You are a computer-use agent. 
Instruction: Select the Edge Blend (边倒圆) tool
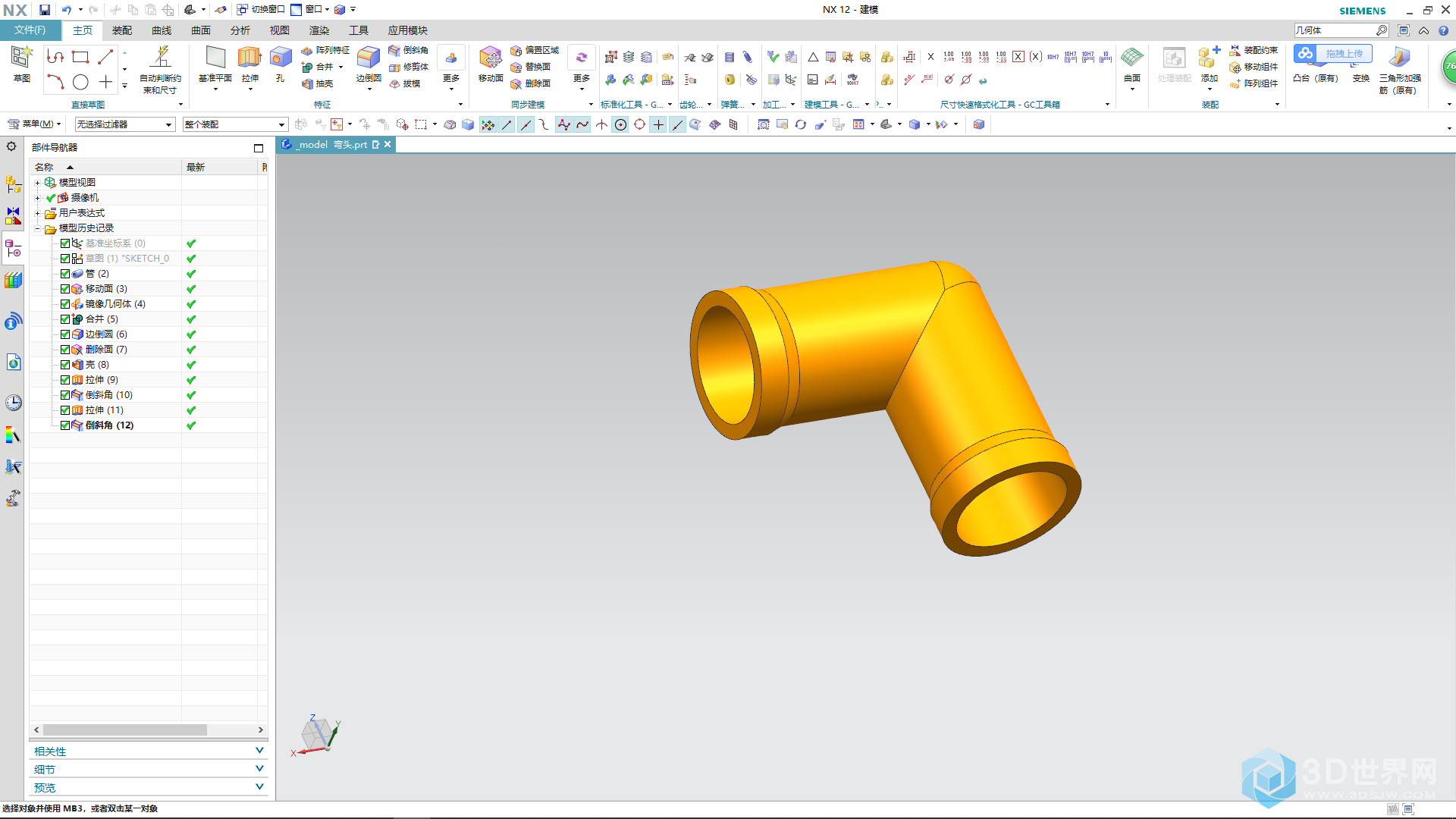point(369,58)
